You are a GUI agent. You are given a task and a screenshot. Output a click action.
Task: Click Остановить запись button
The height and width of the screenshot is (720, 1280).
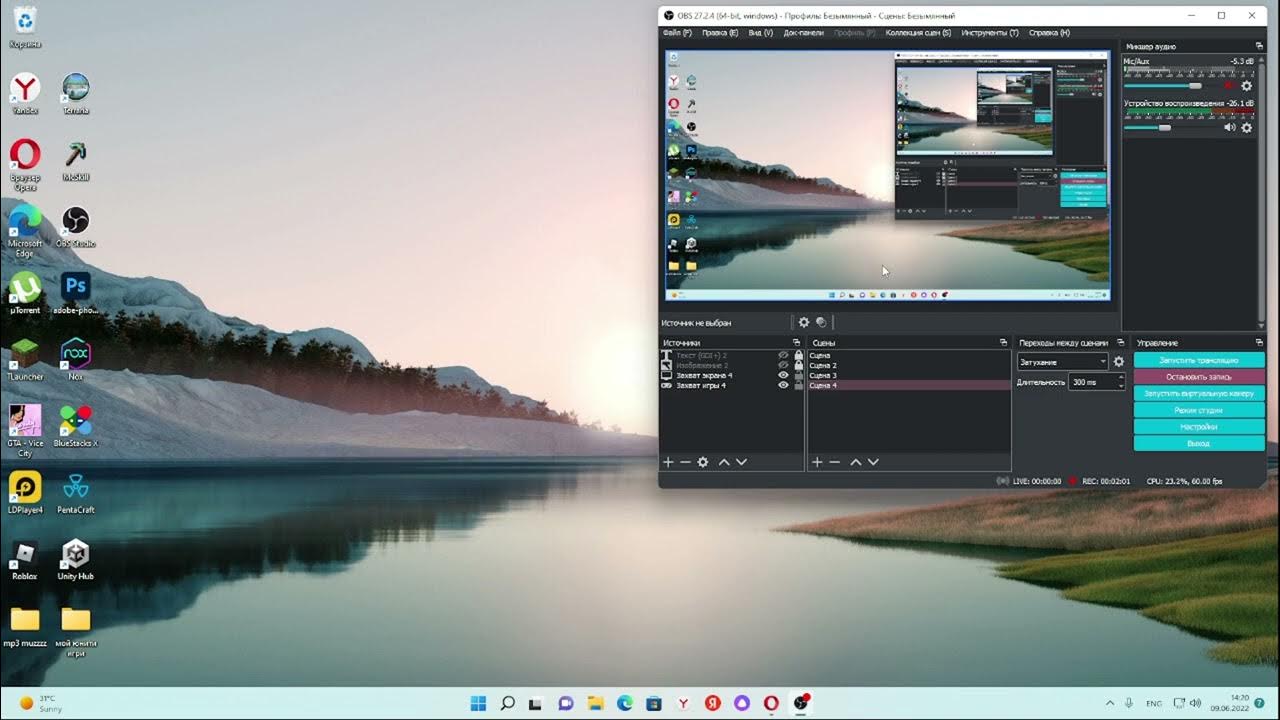coord(1199,377)
